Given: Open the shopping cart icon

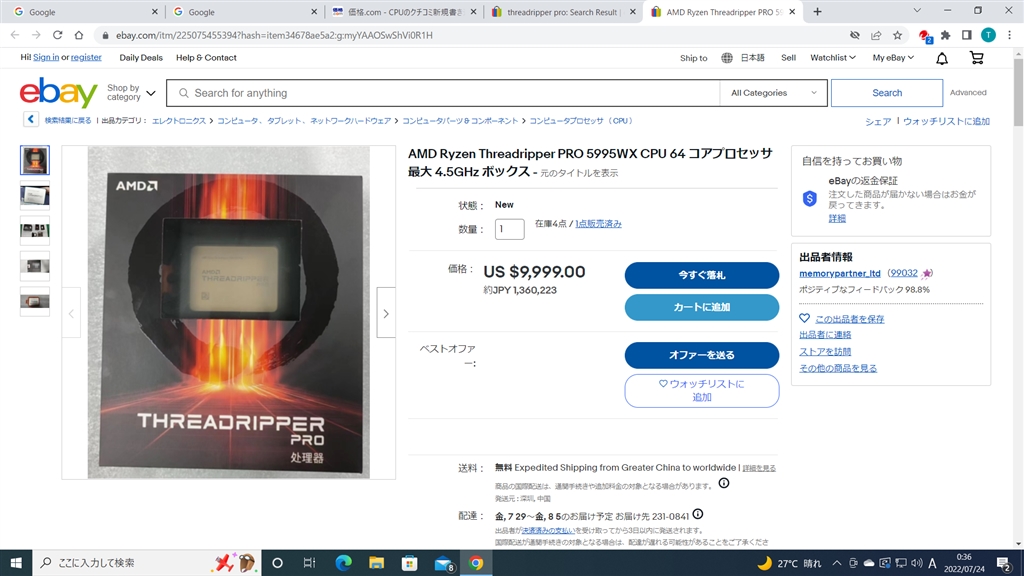Looking at the screenshot, I should pos(976,58).
